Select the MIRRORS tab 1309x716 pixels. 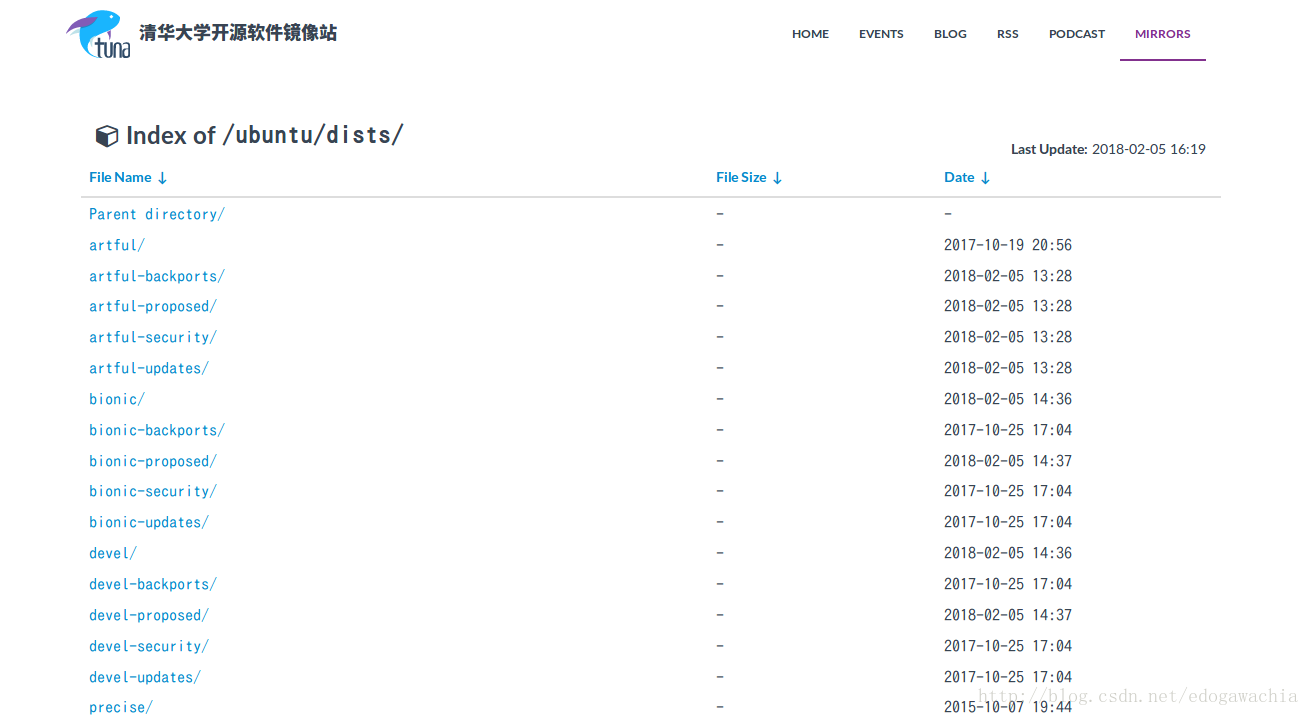[1163, 34]
